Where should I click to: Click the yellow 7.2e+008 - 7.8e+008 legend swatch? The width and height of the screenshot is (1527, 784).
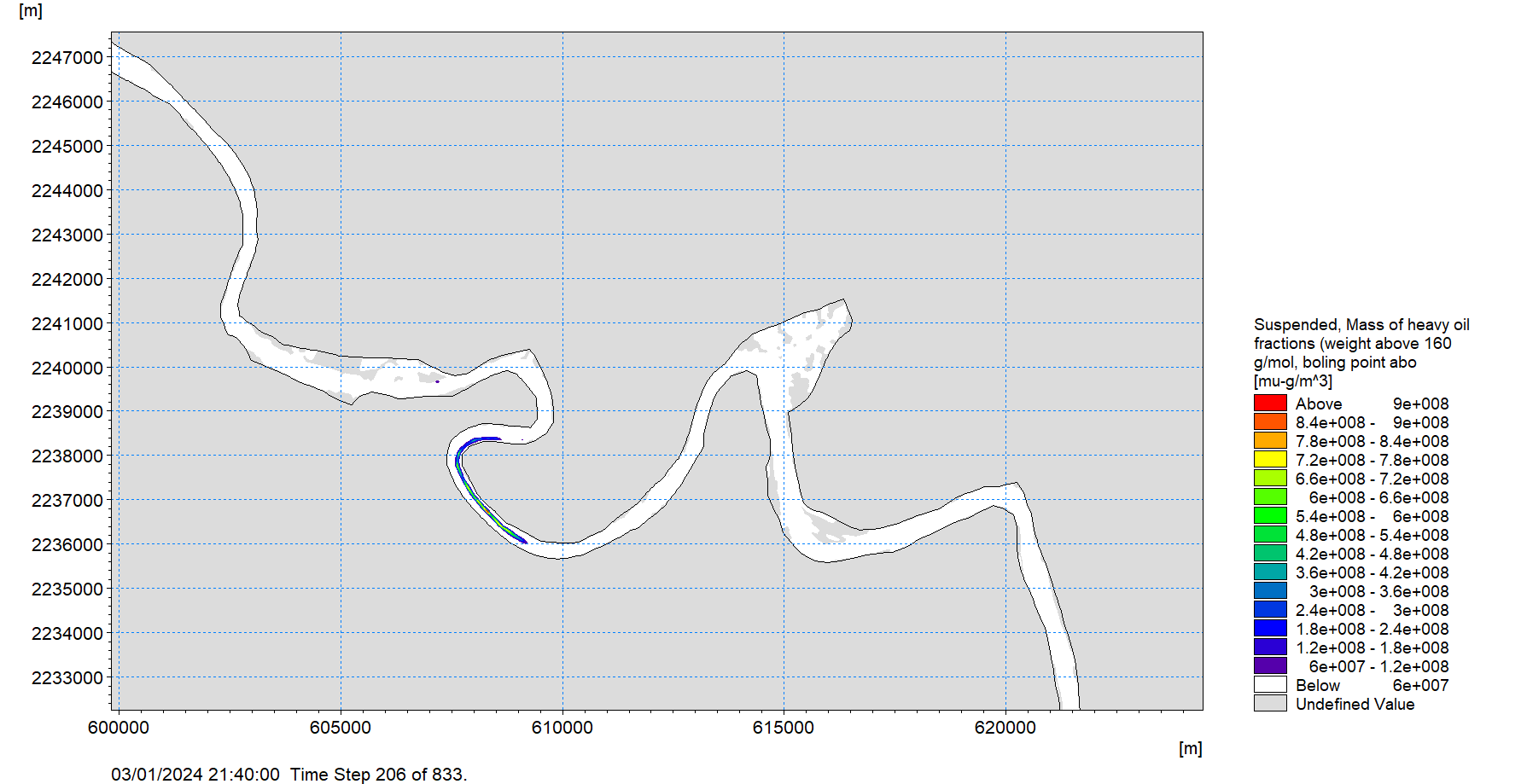tap(1270, 460)
